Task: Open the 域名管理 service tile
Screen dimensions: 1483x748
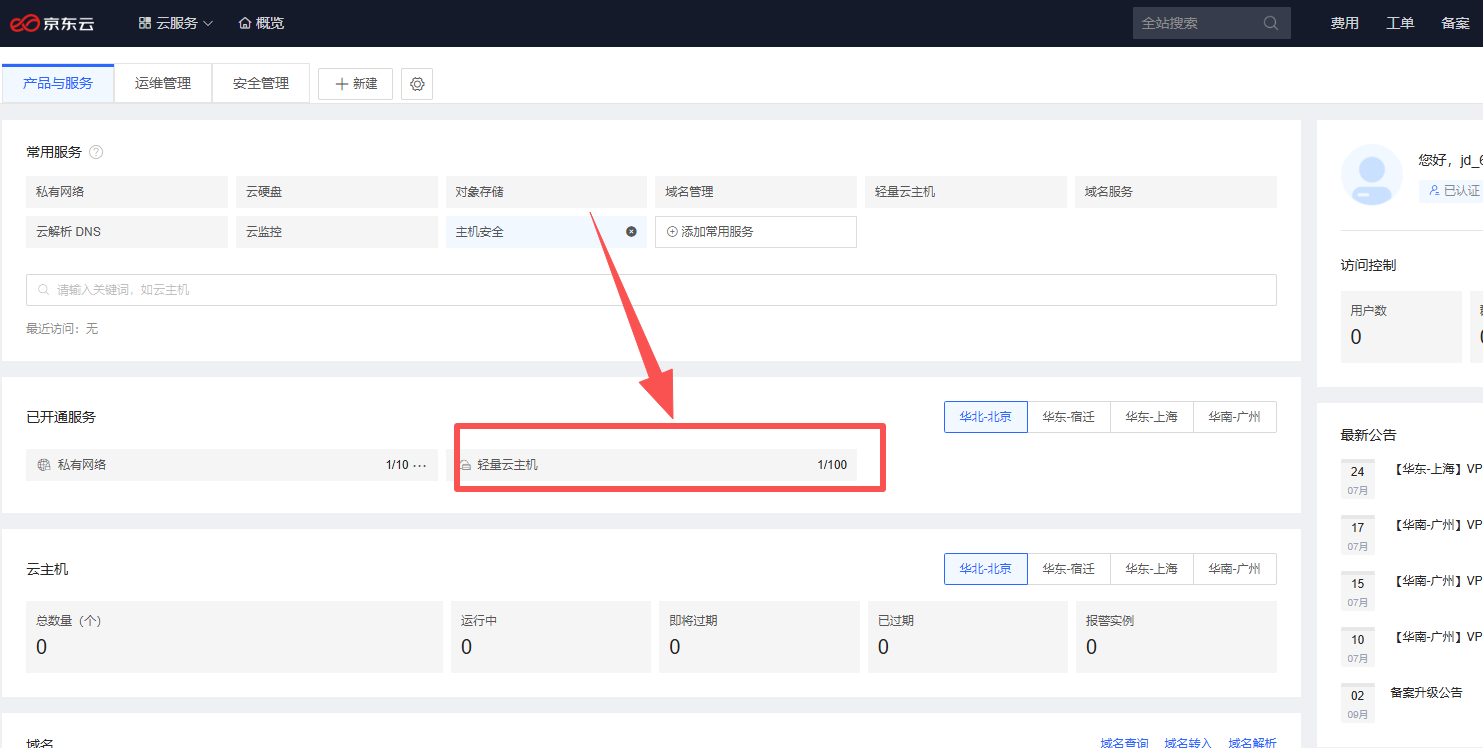Action: click(x=756, y=192)
